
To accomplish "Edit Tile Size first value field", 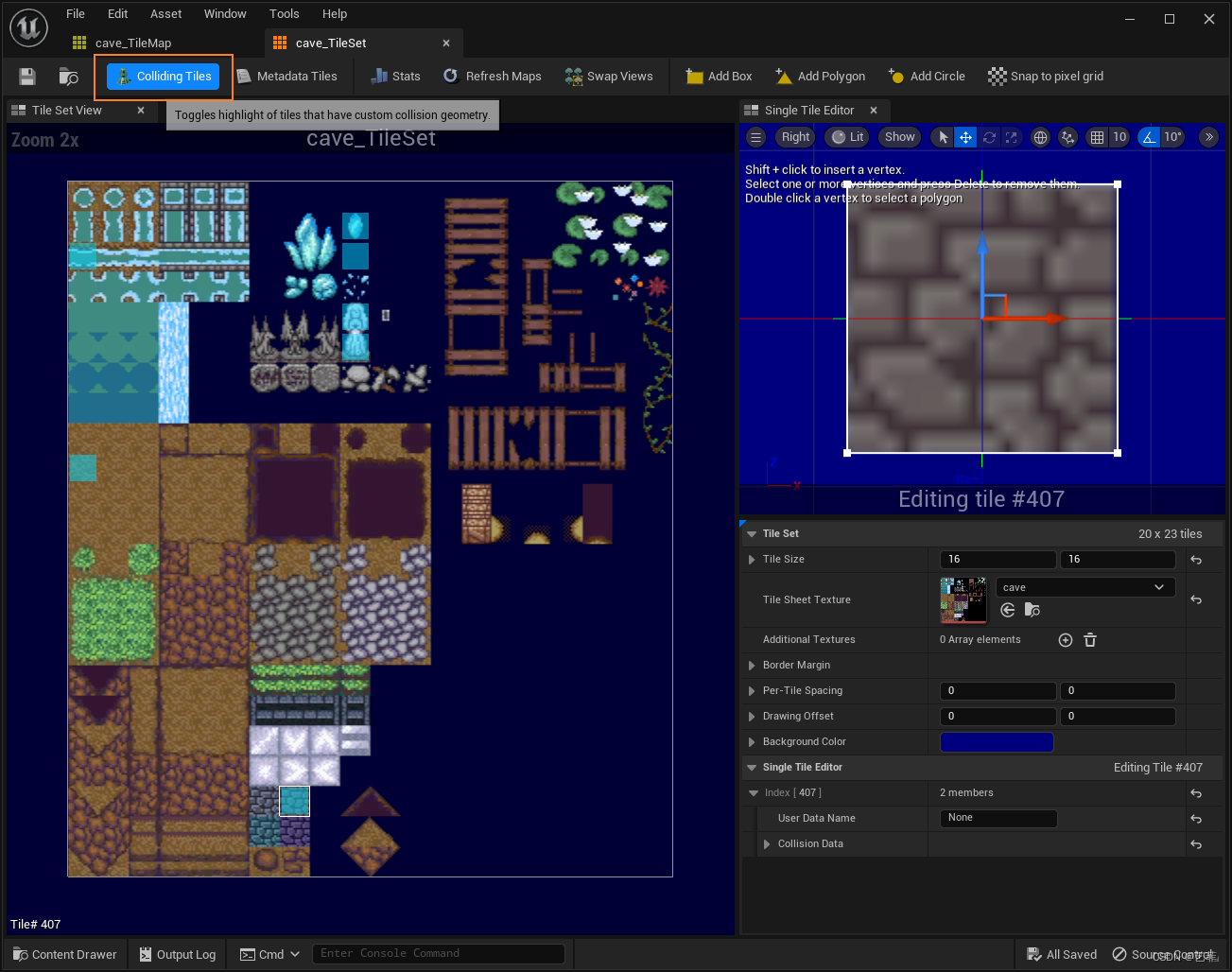I will click(998, 560).
